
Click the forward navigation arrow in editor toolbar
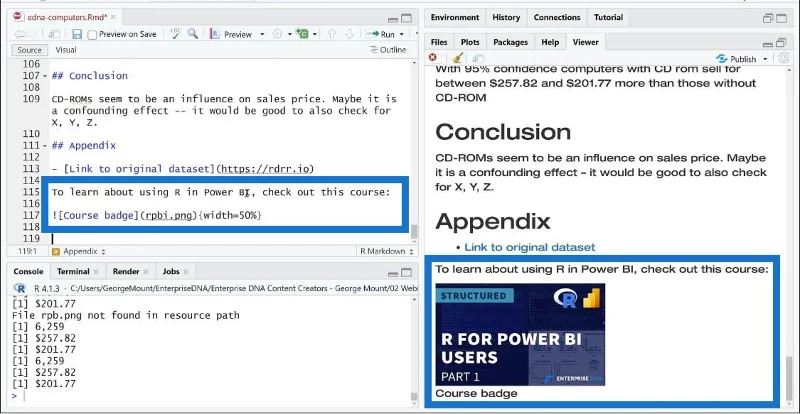(31, 34)
